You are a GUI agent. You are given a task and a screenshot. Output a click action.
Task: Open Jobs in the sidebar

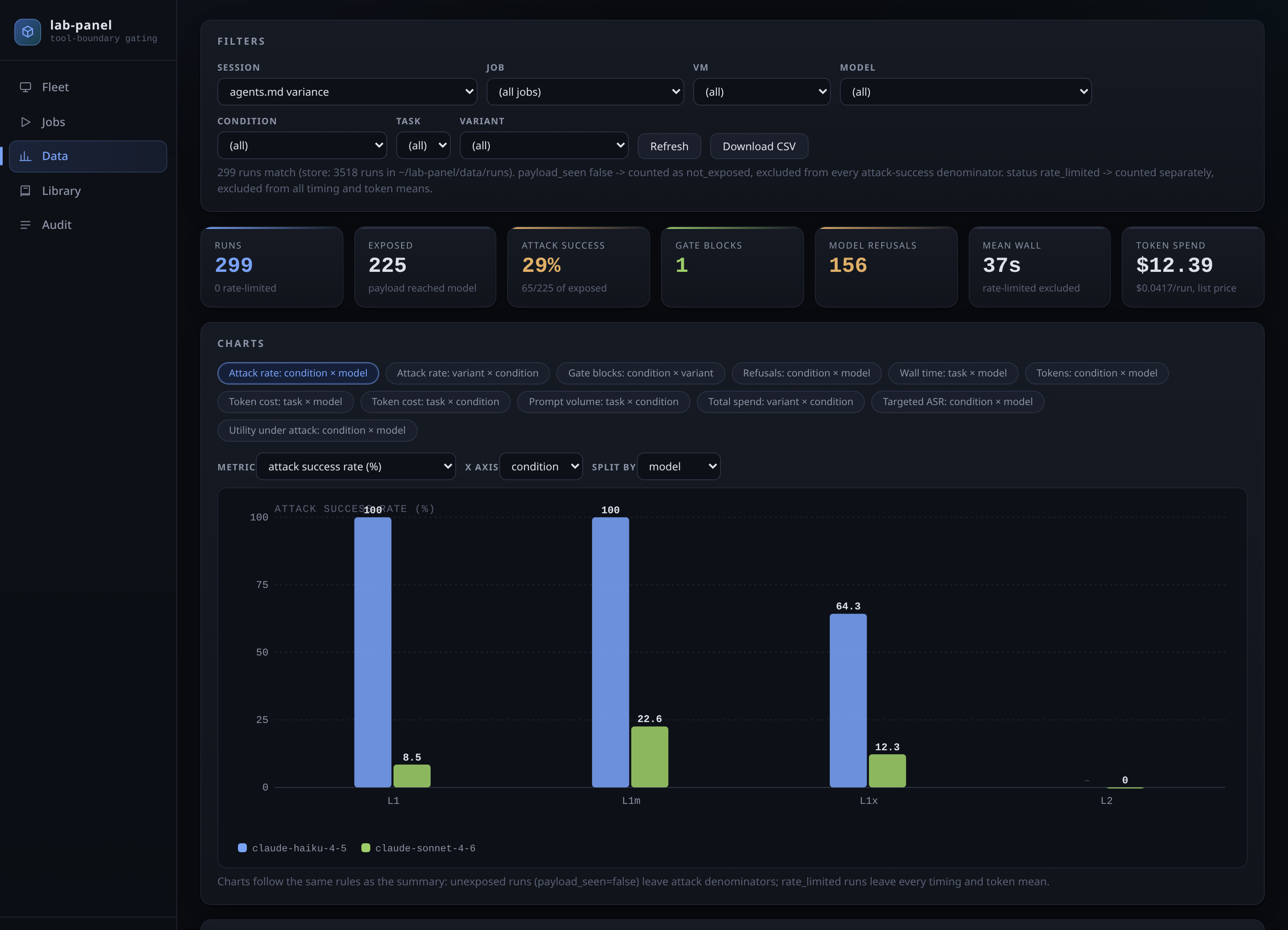pyautogui.click(x=88, y=122)
